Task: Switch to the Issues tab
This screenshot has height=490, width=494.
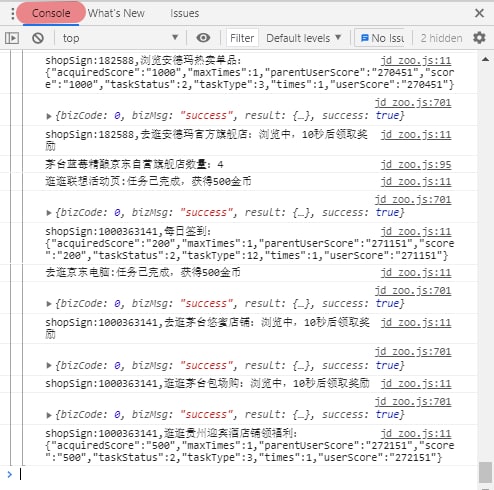Action: pos(184,13)
